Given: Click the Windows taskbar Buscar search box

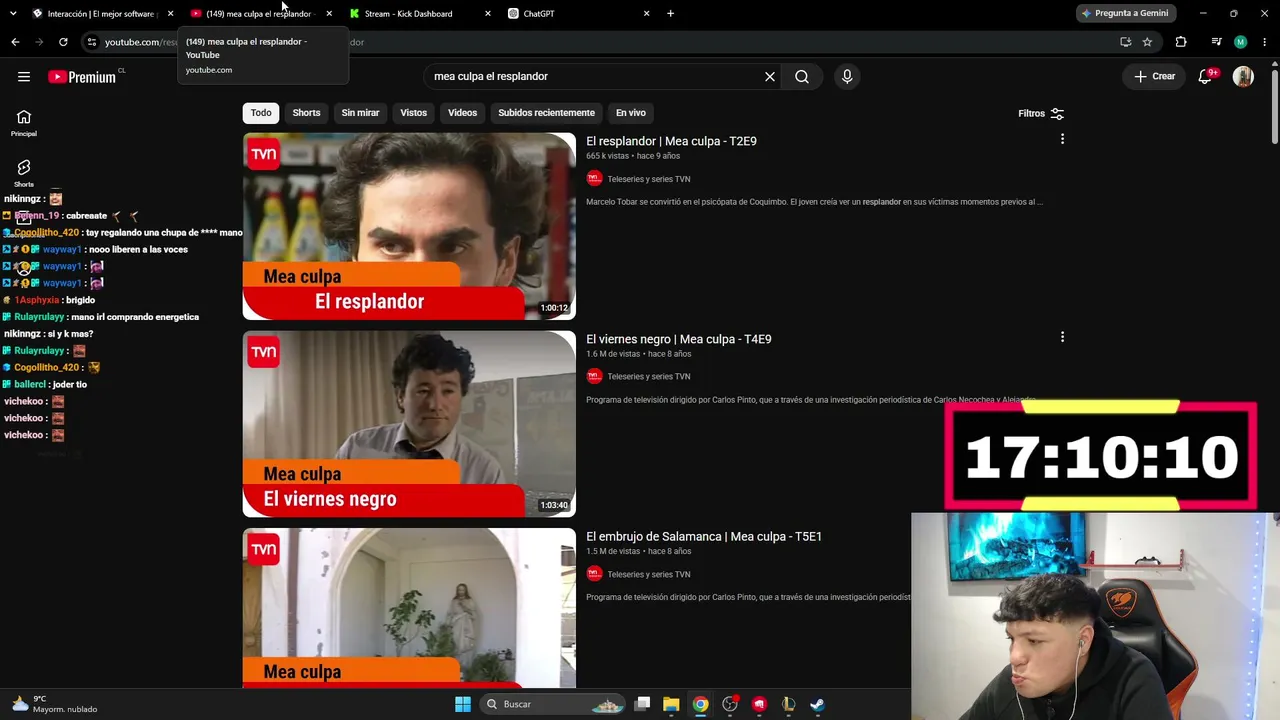Looking at the screenshot, I should (552, 704).
